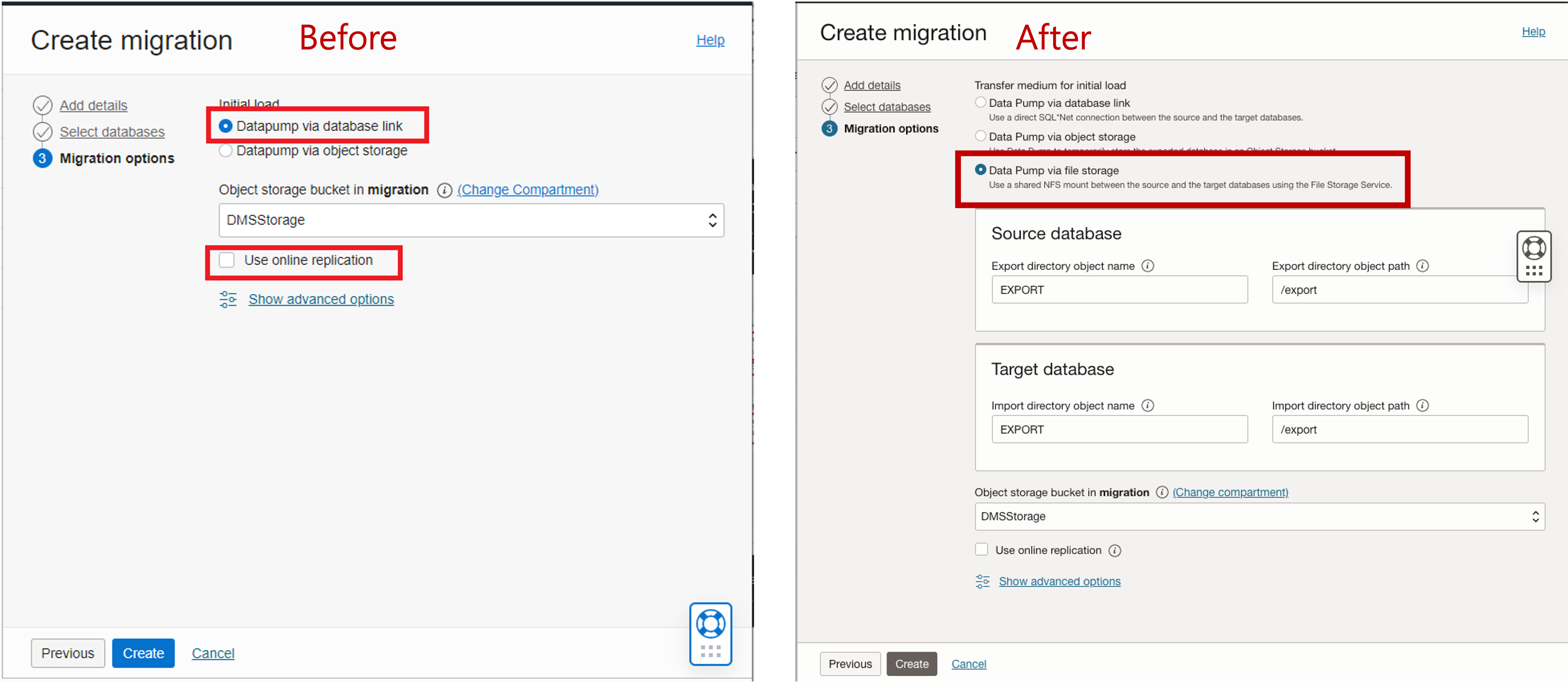
Task: Select Data Pump via file storage radio
Action: pyautogui.click(x=980, y=169)
